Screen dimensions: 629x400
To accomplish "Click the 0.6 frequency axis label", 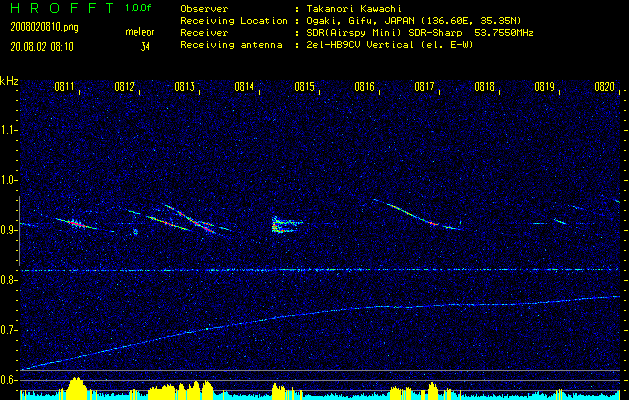I will tap(9, 380).
